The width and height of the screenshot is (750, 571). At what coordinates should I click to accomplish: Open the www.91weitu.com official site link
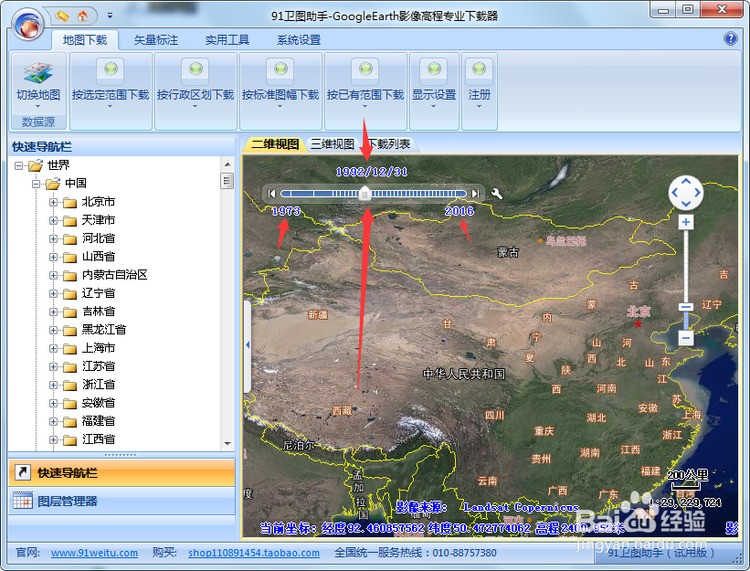[94, 553]
